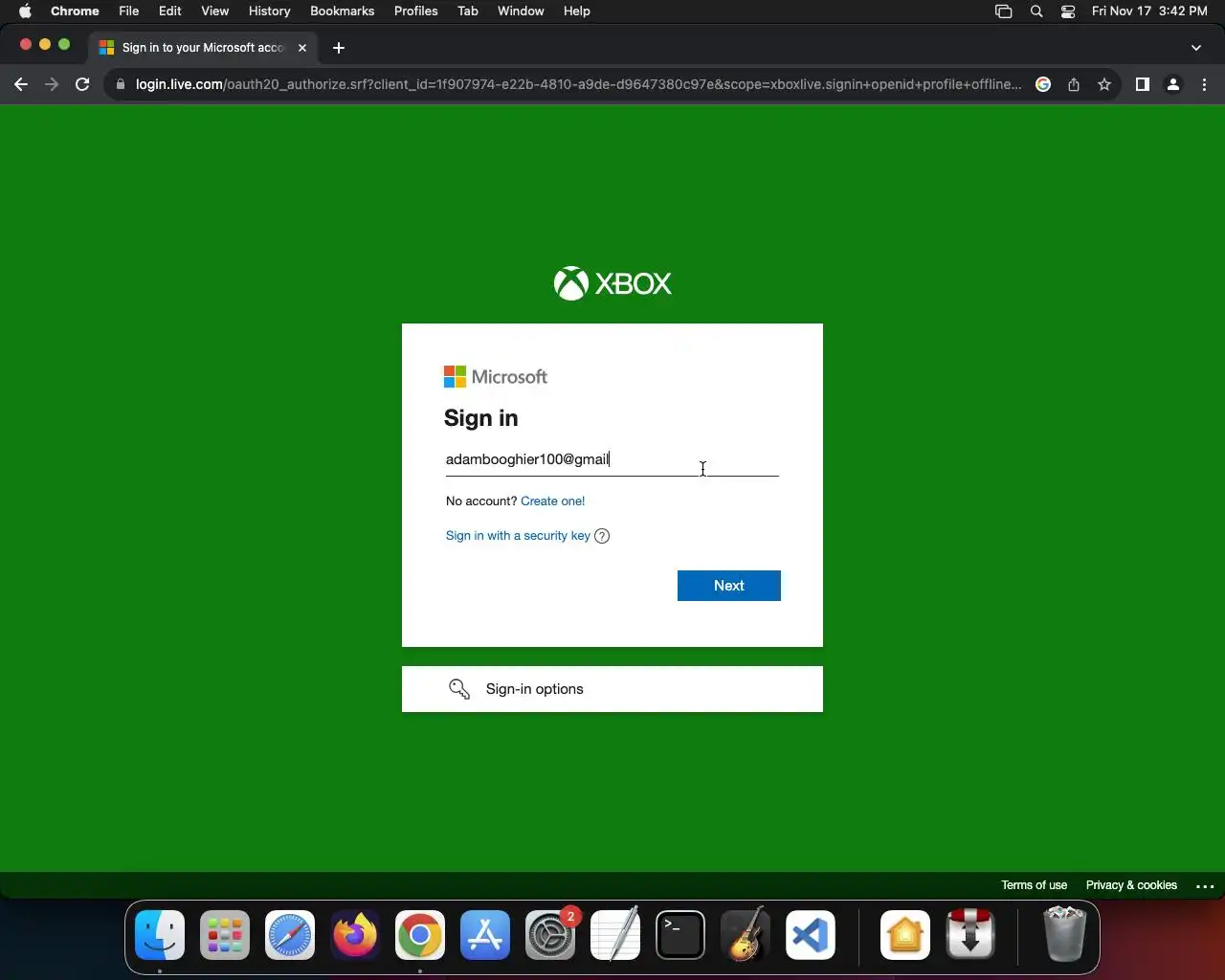Image resolution: width=1225 pixels, height=980 pixels.
Task: Open the Chrome three-dot menu
Action: (1205, 84)
